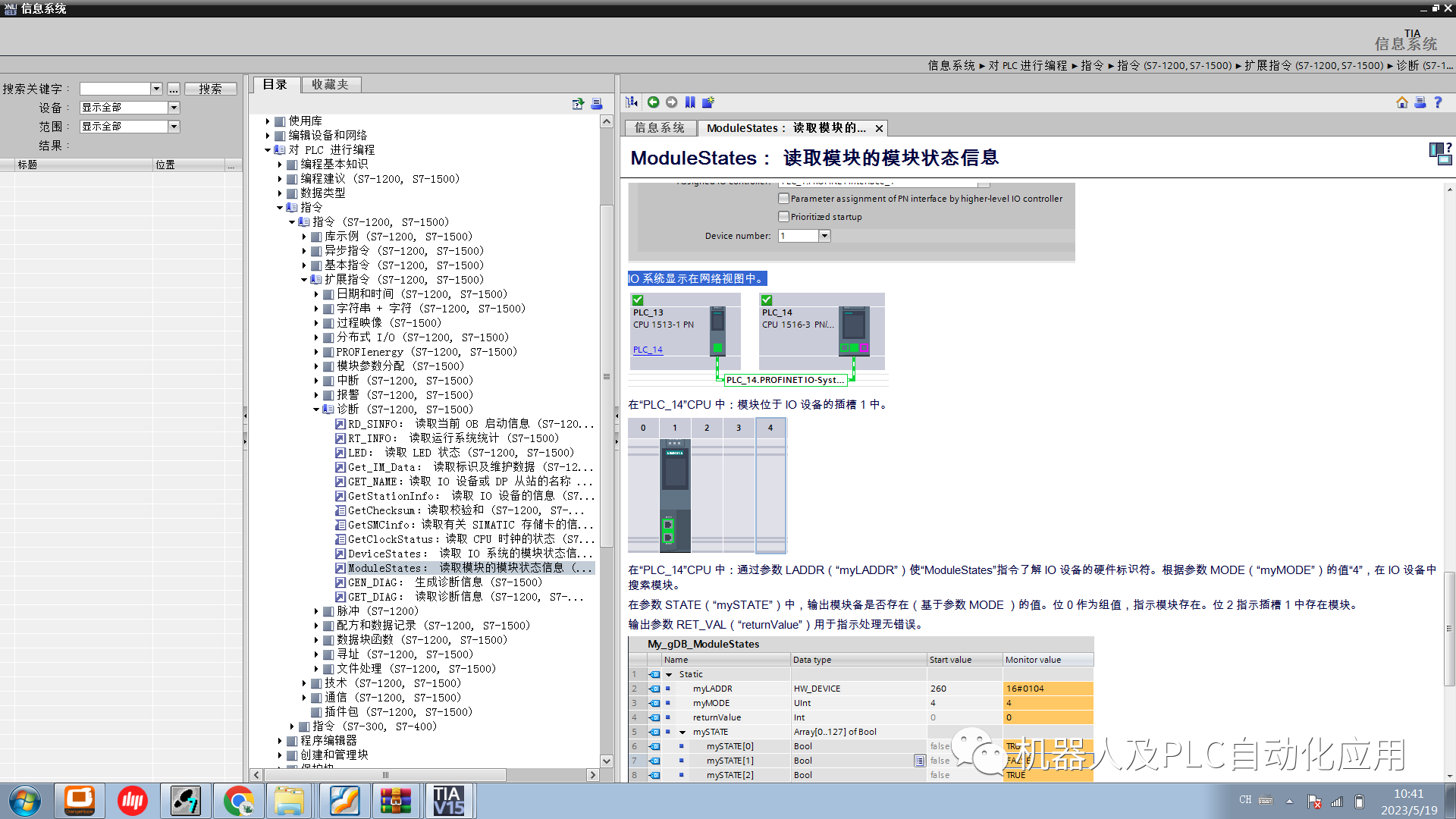Click the search keyword input field
Screen dimensions: 1456x819
click(115, 89)
